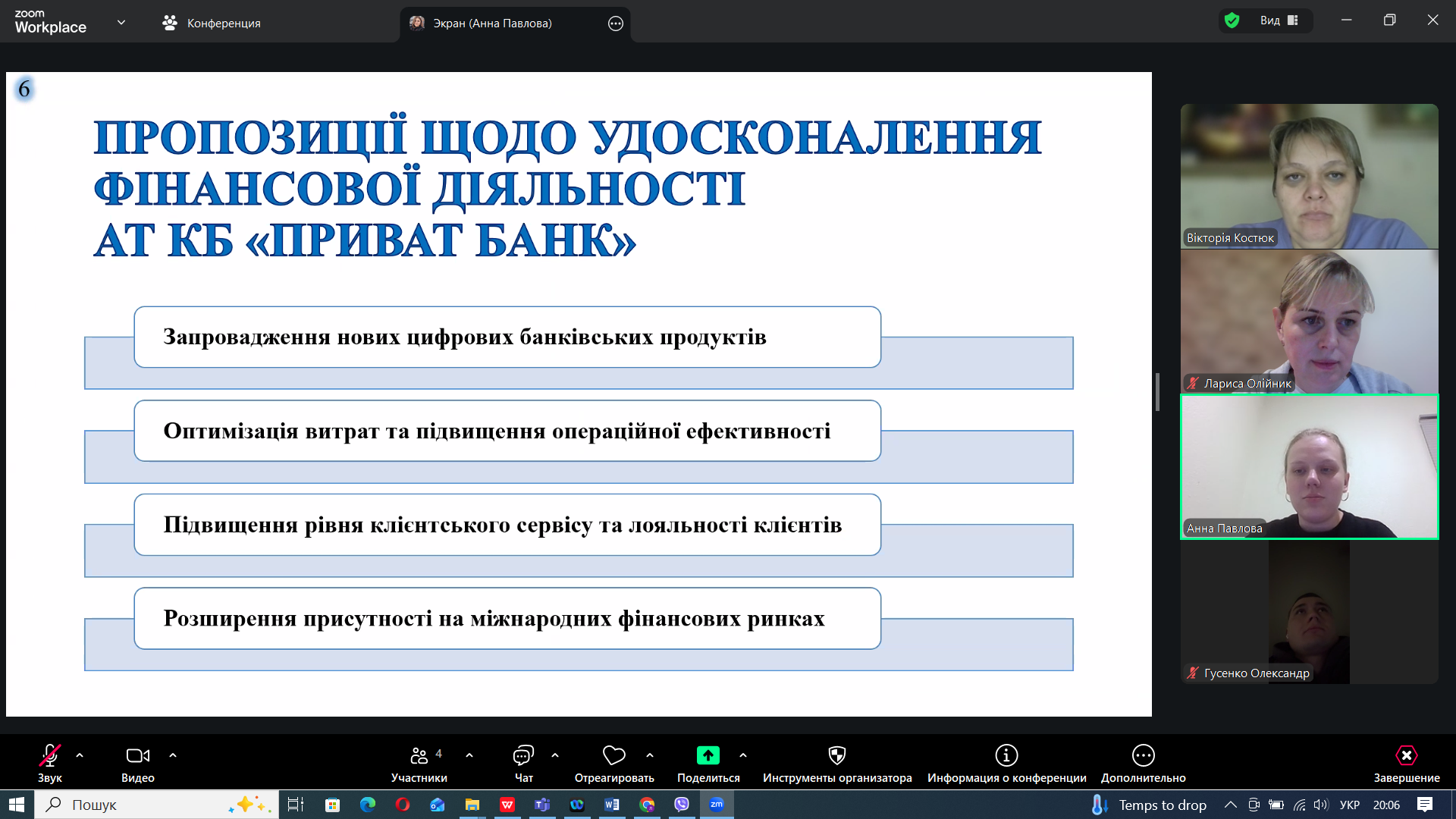Viewport: 1456px width, 819px height.
Task: Open the Вид view layout button
Action: (1279, 20)
